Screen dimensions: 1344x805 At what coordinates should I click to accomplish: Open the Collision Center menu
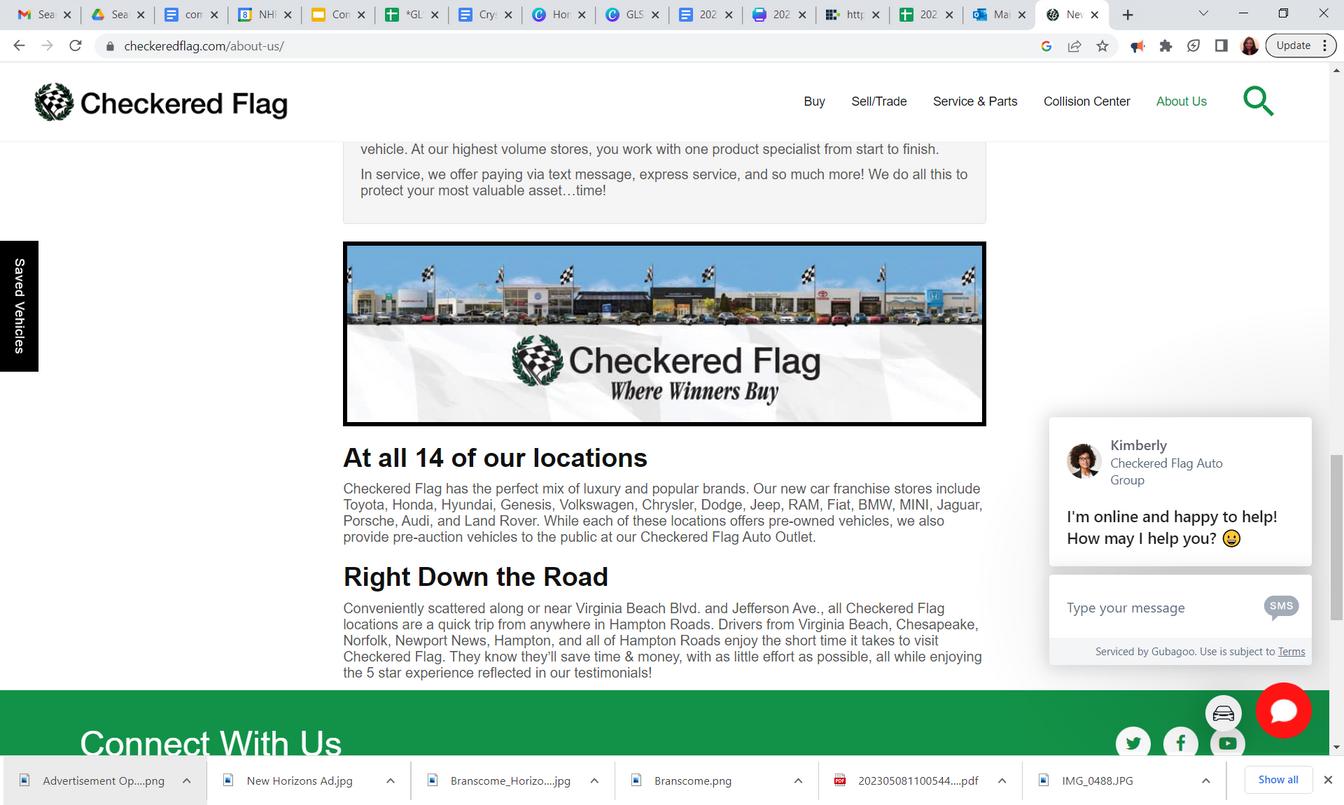[x=1087, y=101]
